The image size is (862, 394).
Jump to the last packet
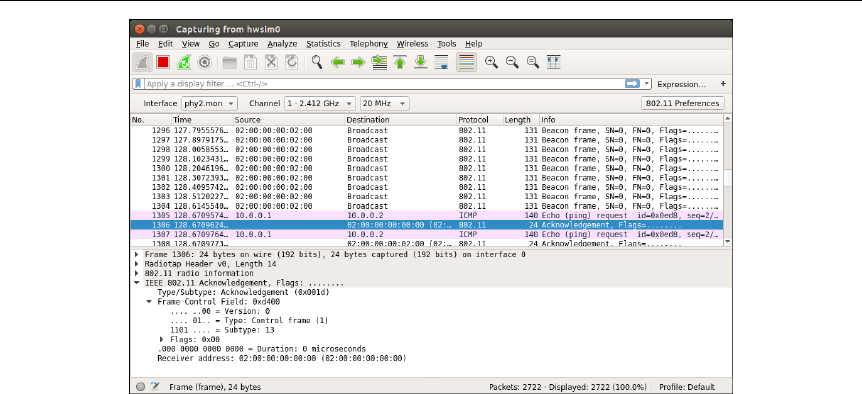tap(421, 62)
